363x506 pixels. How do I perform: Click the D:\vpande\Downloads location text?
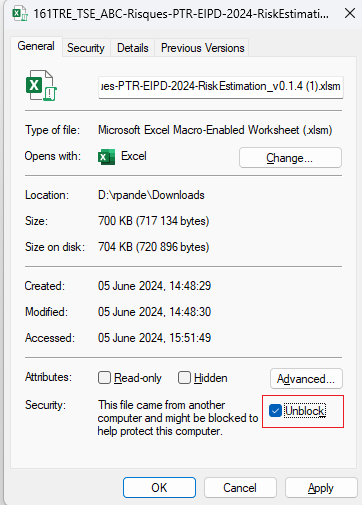[x=151, y=195]
